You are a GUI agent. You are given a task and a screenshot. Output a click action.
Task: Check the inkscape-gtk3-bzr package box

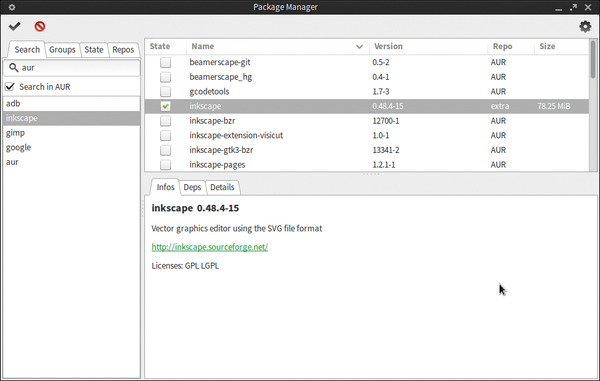point(165,150)
